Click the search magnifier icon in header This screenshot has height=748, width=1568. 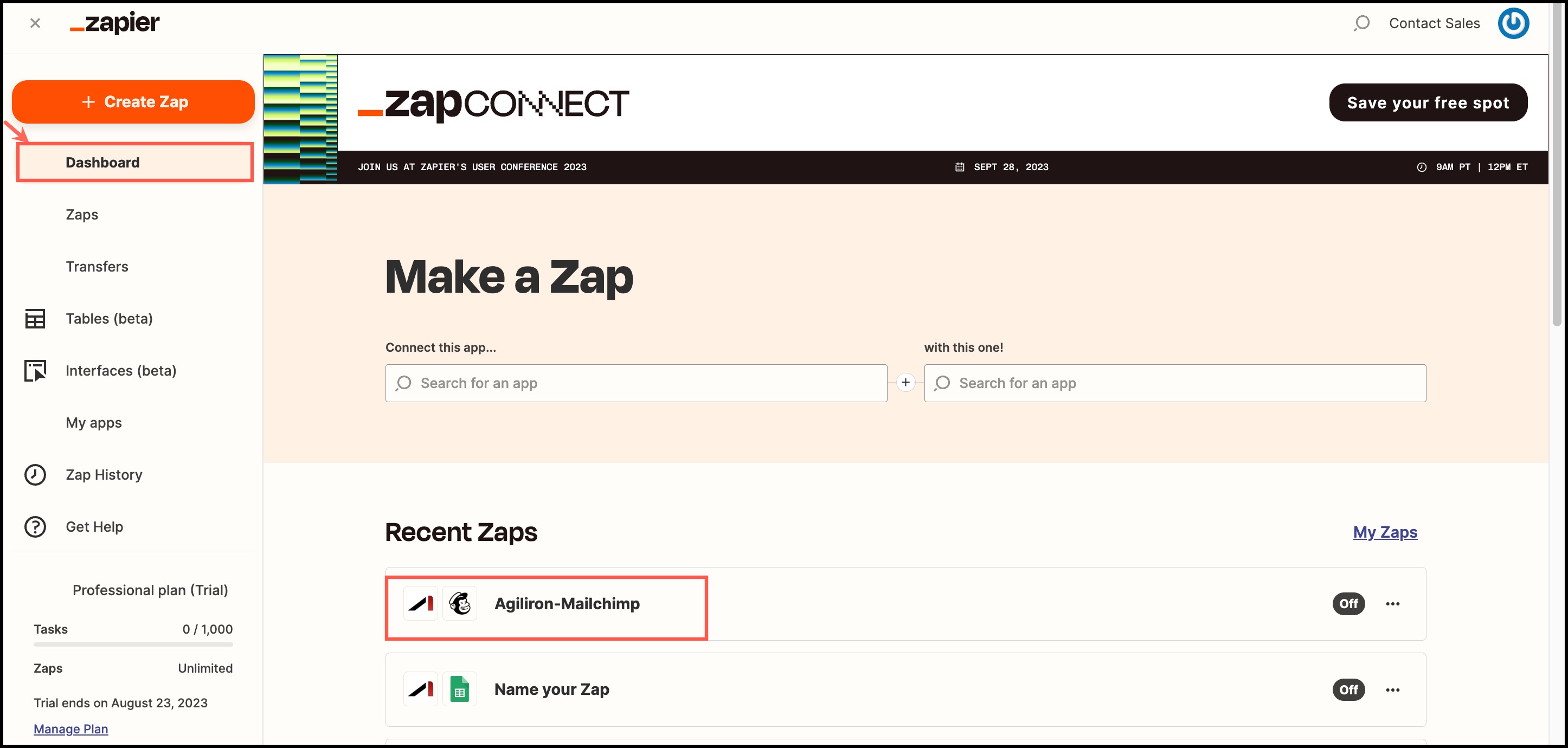pos(1361,23)
